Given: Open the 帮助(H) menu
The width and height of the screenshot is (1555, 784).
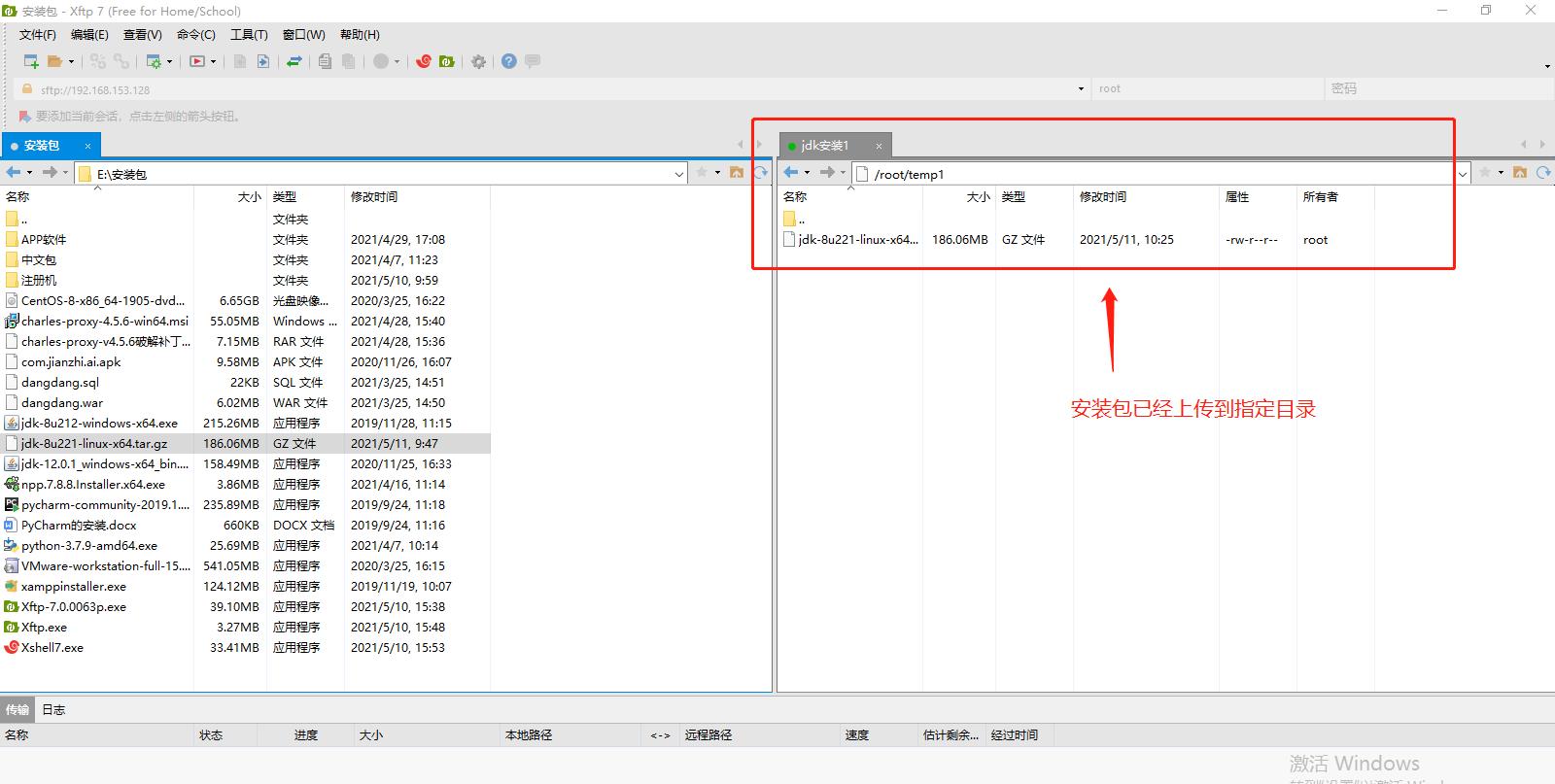Looking at the screenshot, I should 360,34.
